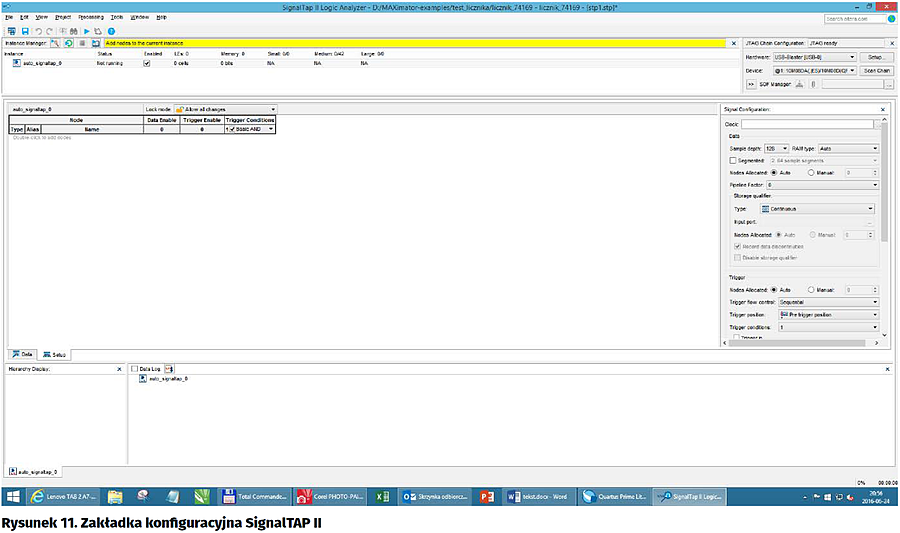Click the Data Log save icon
This screenshot has width=900, height=533.
click(x=169, y=369)
